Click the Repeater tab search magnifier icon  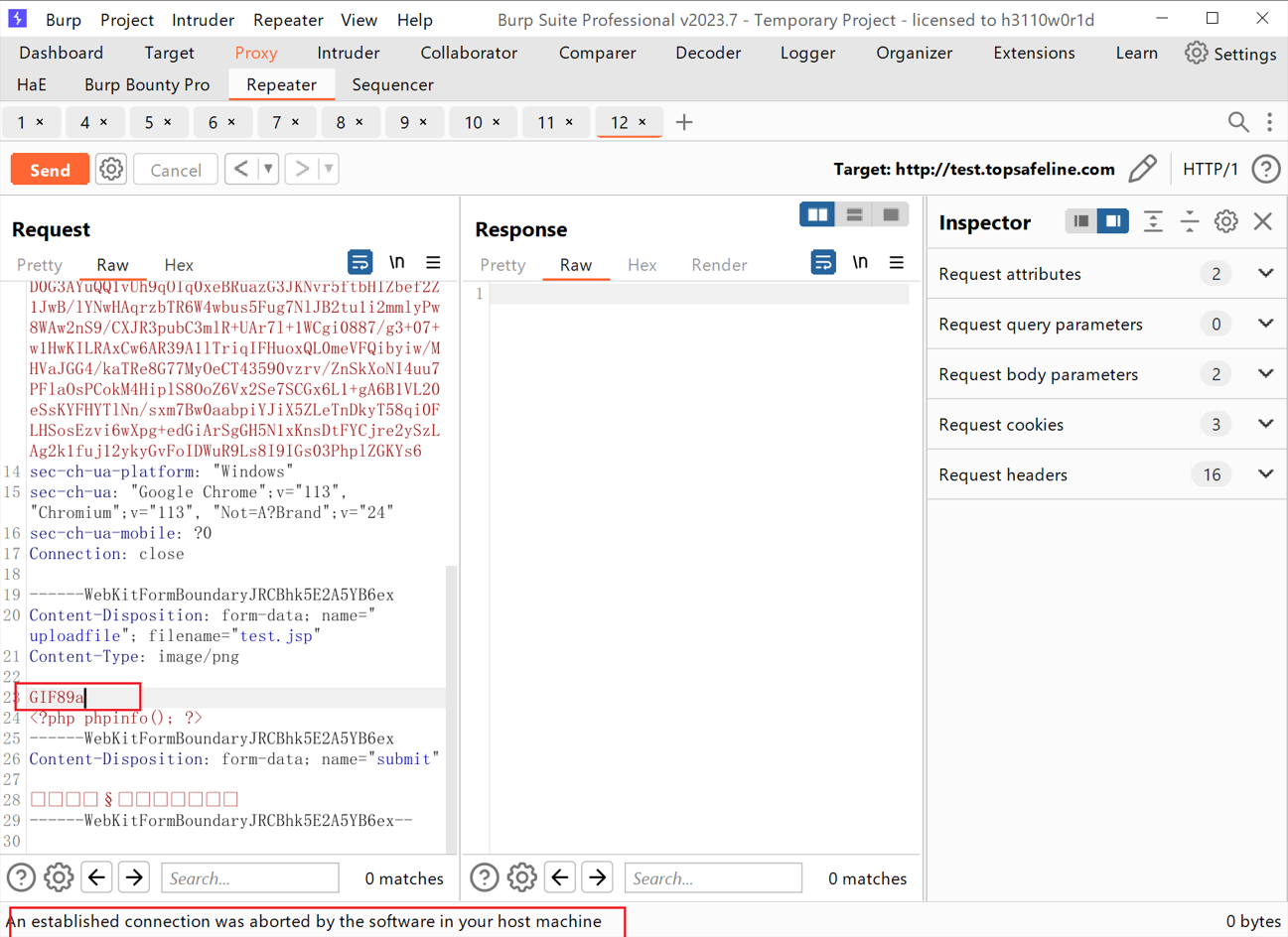coord(1237,122)
